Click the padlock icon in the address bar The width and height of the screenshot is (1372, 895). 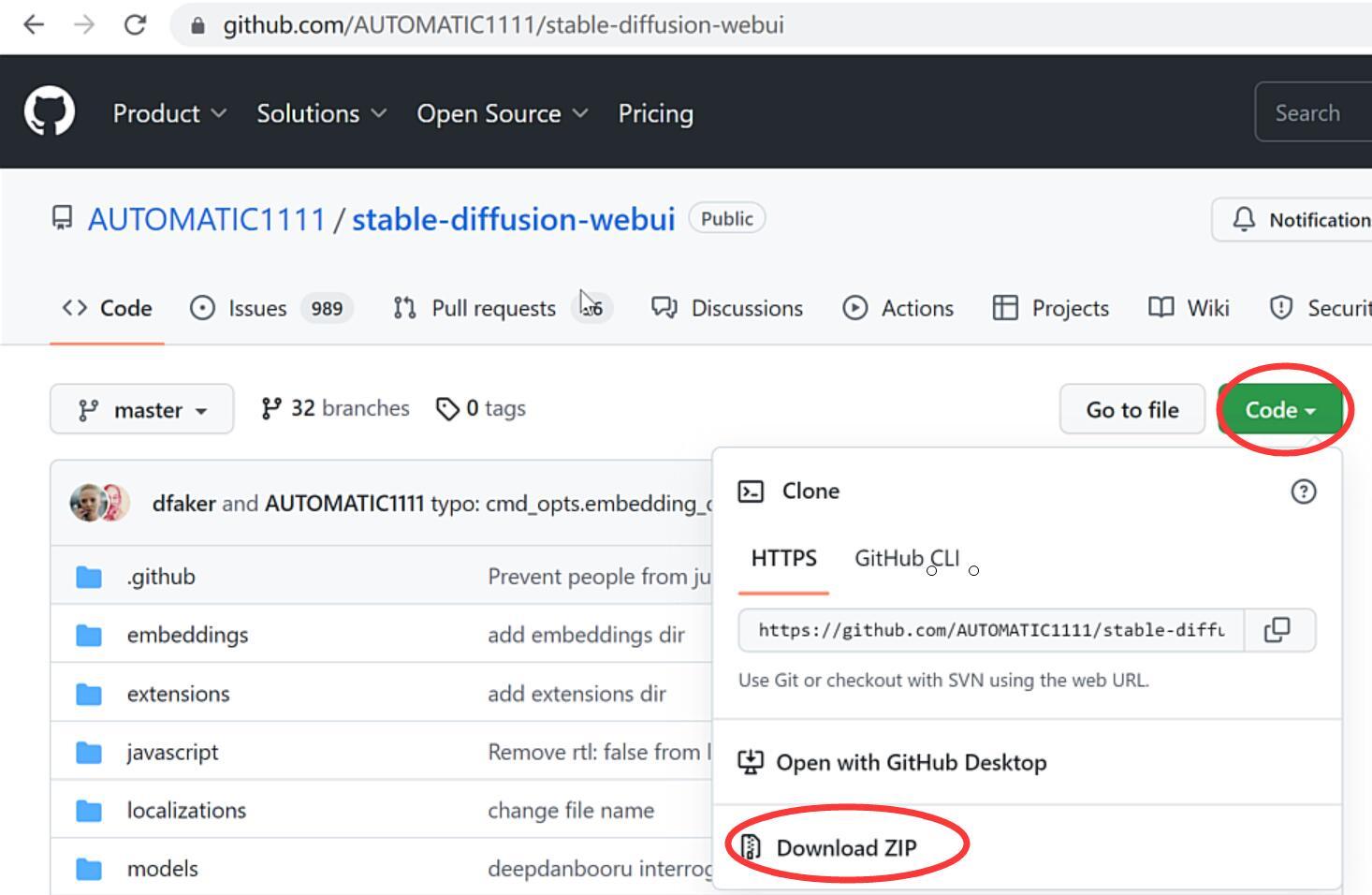pos(197,25)
